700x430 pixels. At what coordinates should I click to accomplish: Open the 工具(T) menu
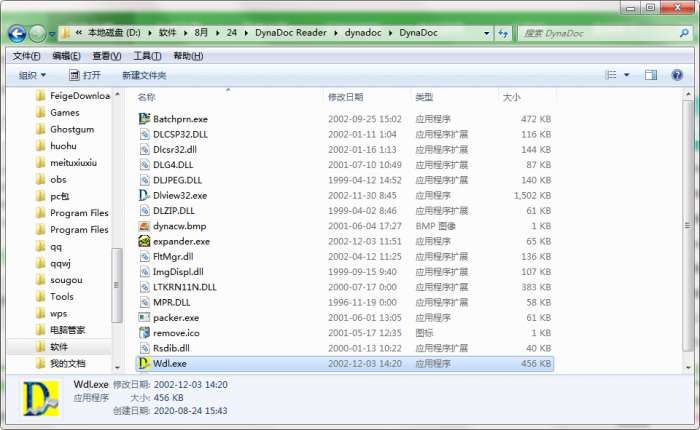[147, 56]
